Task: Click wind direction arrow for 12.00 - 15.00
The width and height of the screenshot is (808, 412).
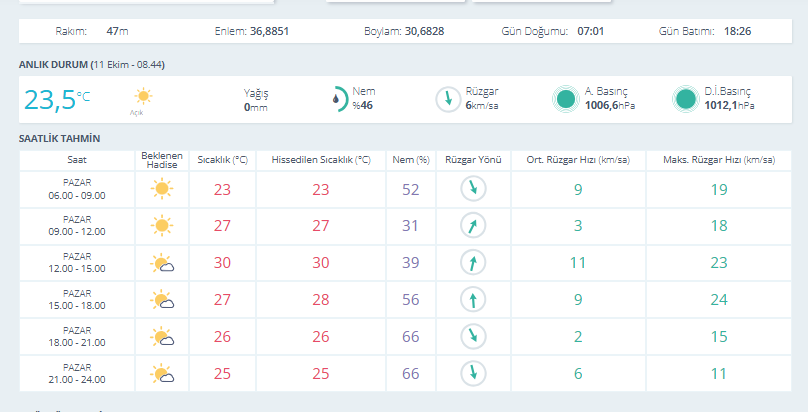Action: (x=473, y=263)
